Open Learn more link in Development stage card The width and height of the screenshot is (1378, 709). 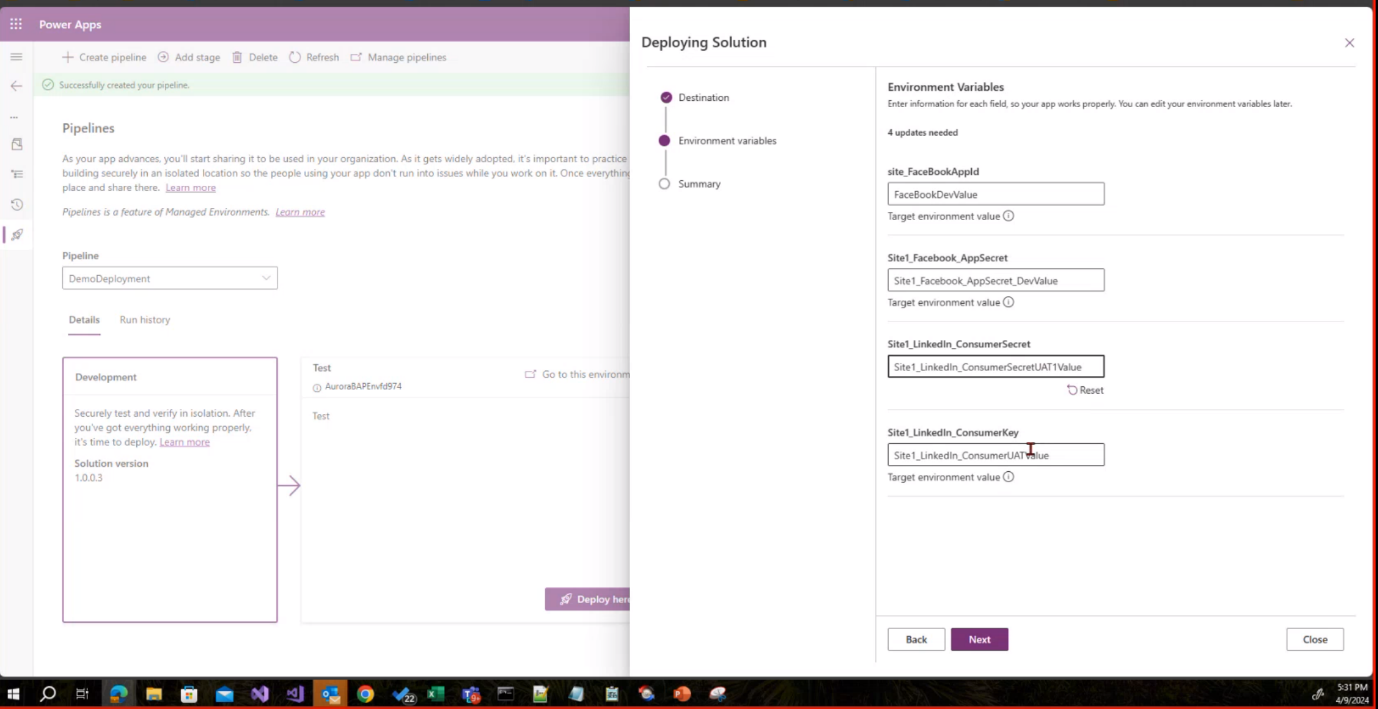(185, 442)
